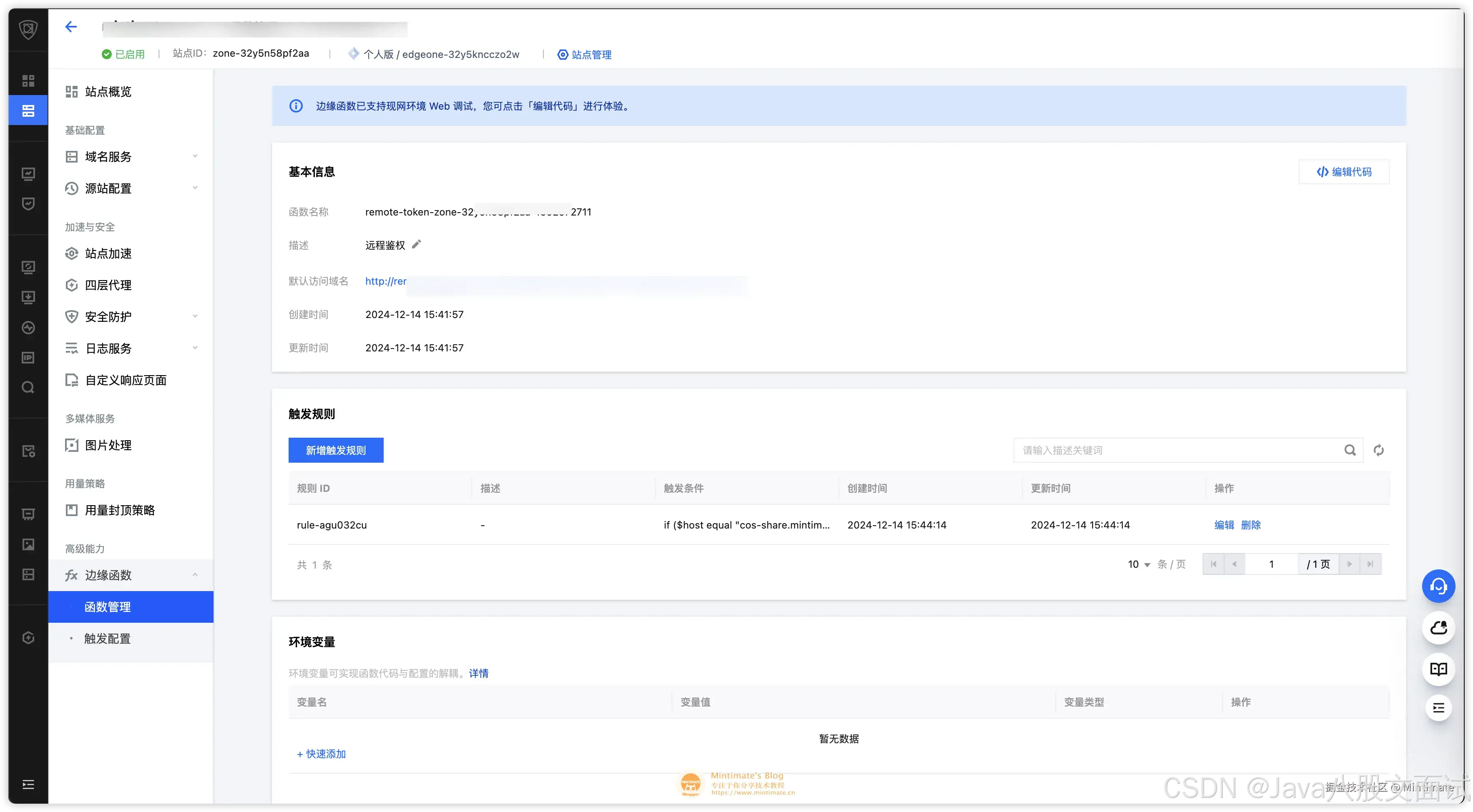Click the edit pencil next to 远程鉴权

tap(416, 245)
